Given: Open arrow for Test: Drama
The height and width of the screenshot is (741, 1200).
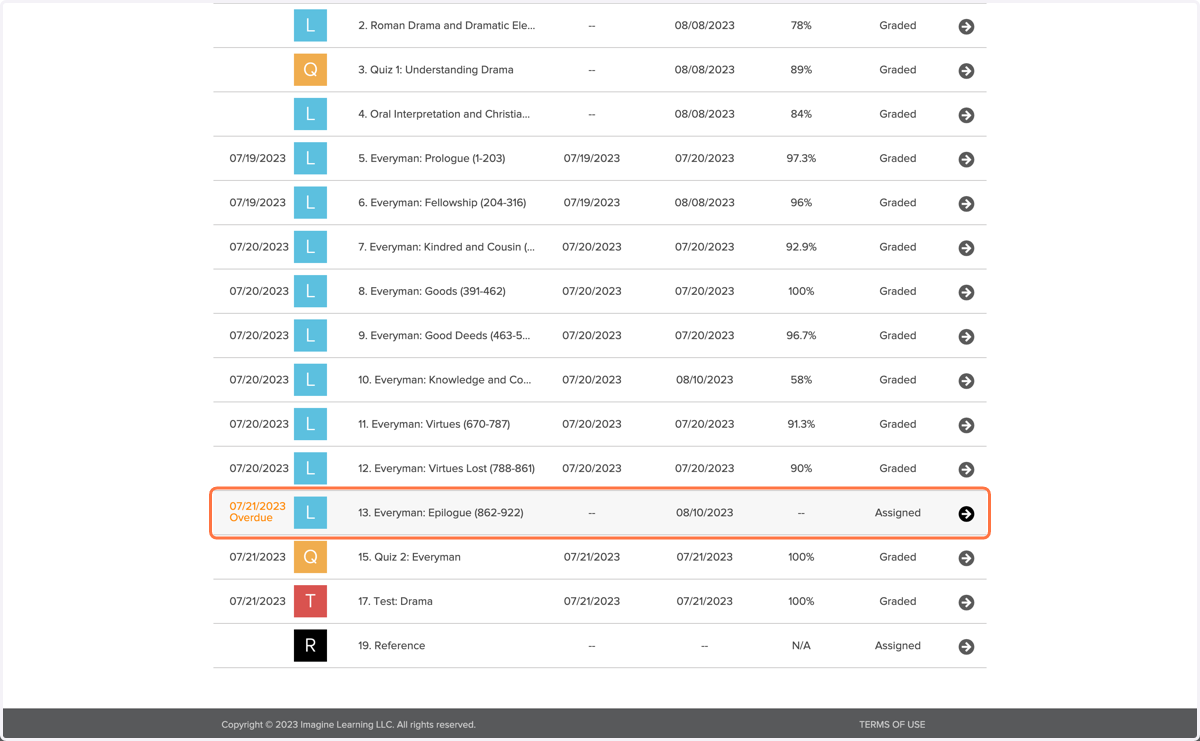Looking at the screenshot, I should pyautogui.click(x=966, y=602).
